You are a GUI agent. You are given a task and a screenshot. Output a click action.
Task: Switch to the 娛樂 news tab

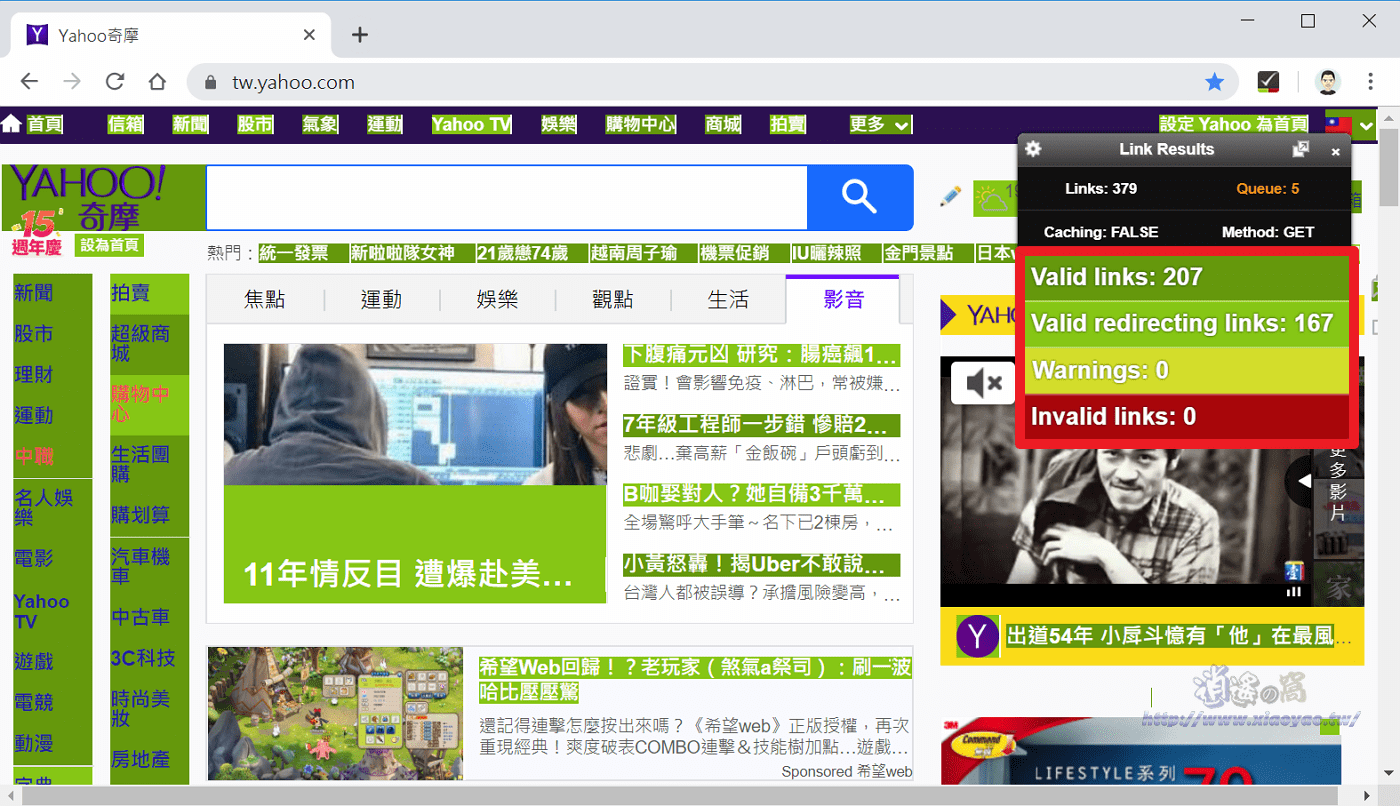pos(497,299)
